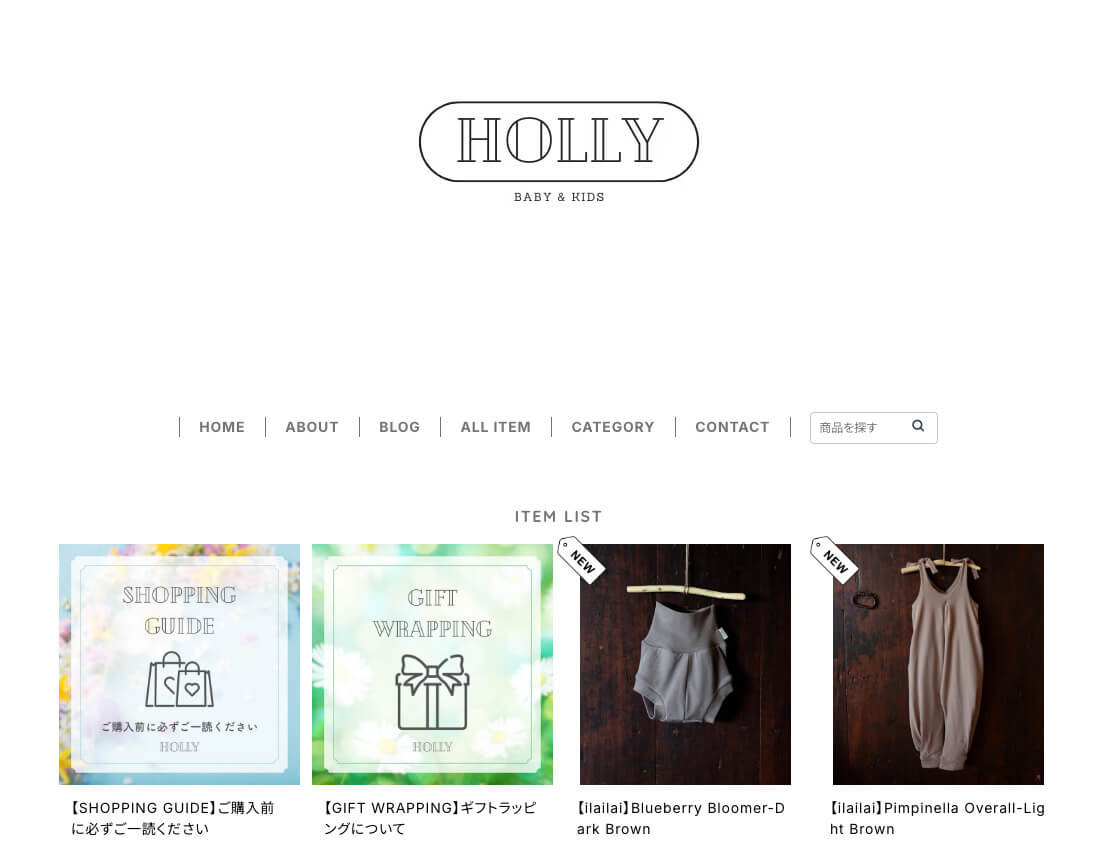Click the NEW tag on Blueberry Bloomer

(x=581, y=560)
